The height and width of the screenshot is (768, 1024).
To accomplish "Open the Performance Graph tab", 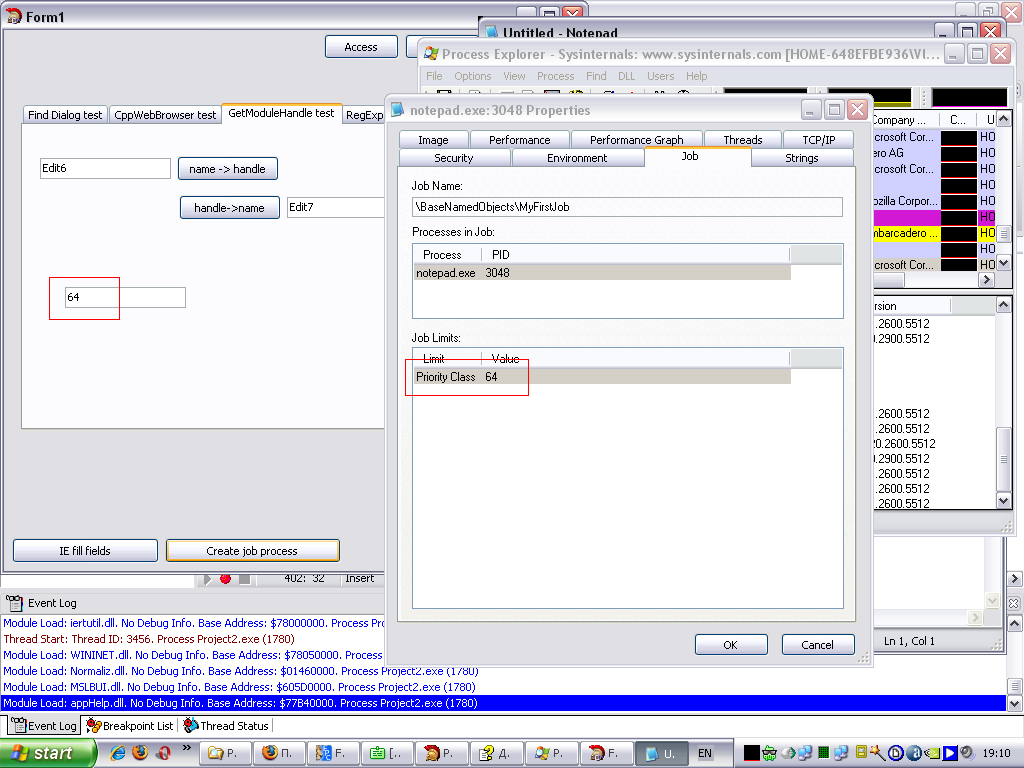I will click(x=636, y=140).
